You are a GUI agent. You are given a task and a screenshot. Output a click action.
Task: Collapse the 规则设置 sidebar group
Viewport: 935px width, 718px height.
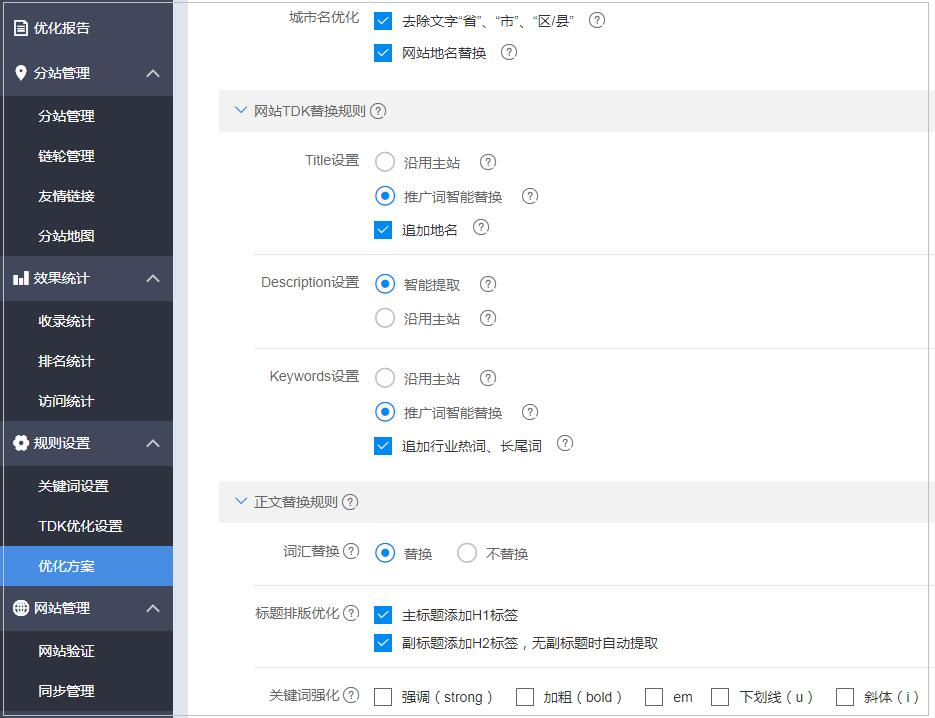[153, 443]
